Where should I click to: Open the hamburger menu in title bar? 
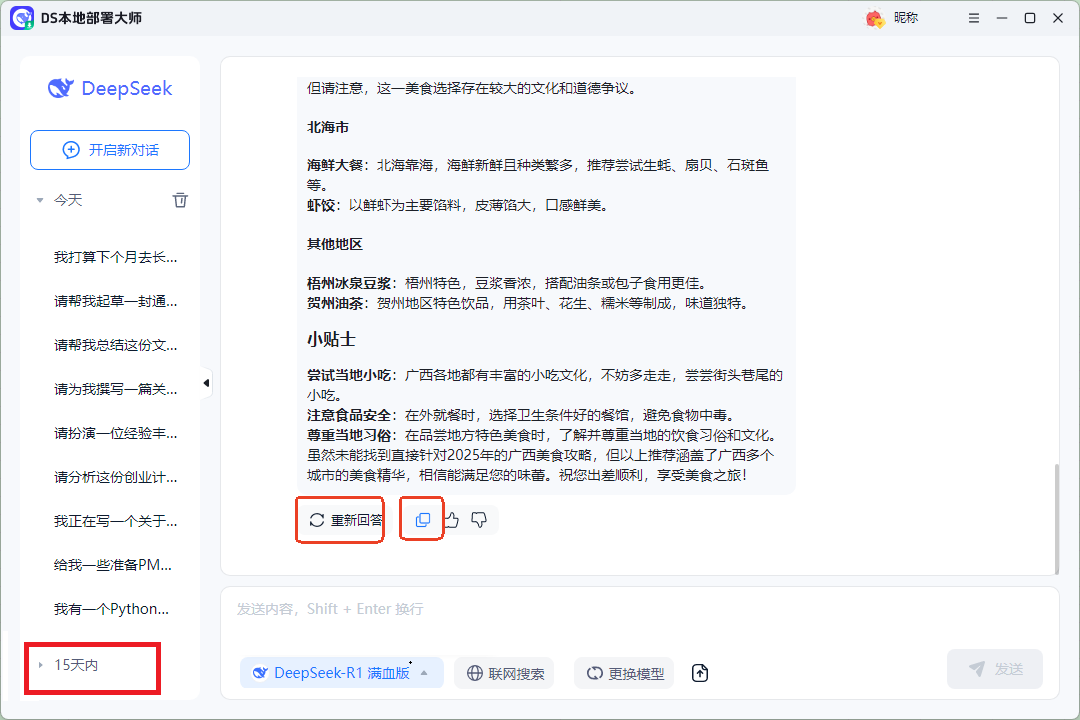pos(973,19)
